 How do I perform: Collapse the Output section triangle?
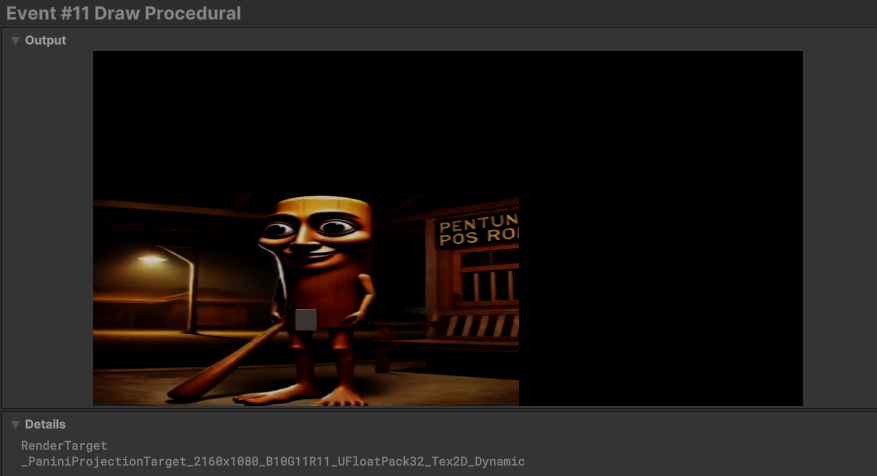point(16,41)
